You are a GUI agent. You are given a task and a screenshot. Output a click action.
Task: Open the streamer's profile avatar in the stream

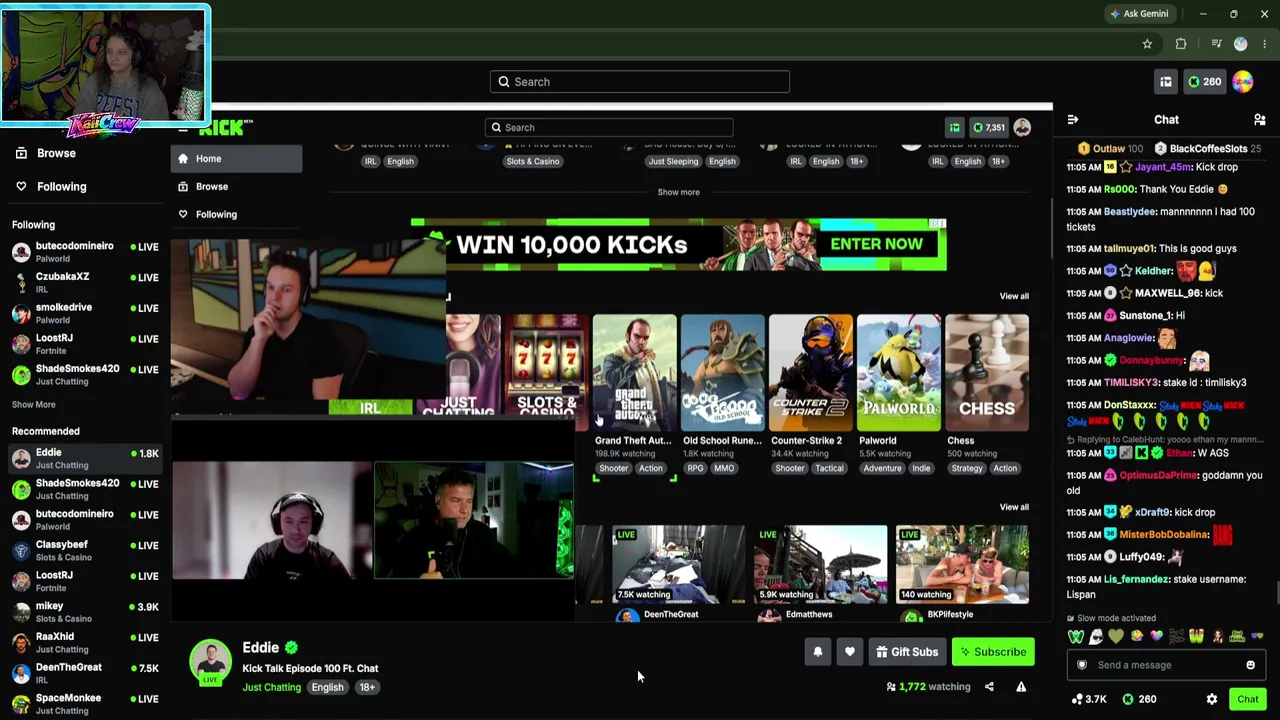(x=1022, y=127)
